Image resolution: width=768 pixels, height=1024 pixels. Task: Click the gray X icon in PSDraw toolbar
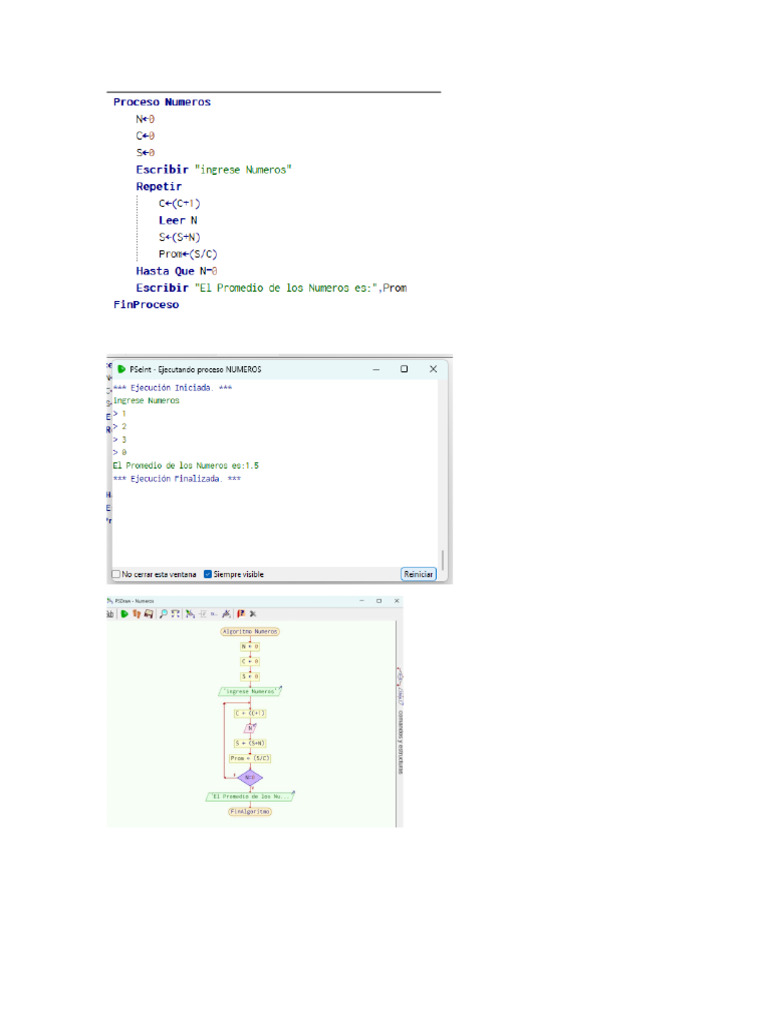[253, 614]
